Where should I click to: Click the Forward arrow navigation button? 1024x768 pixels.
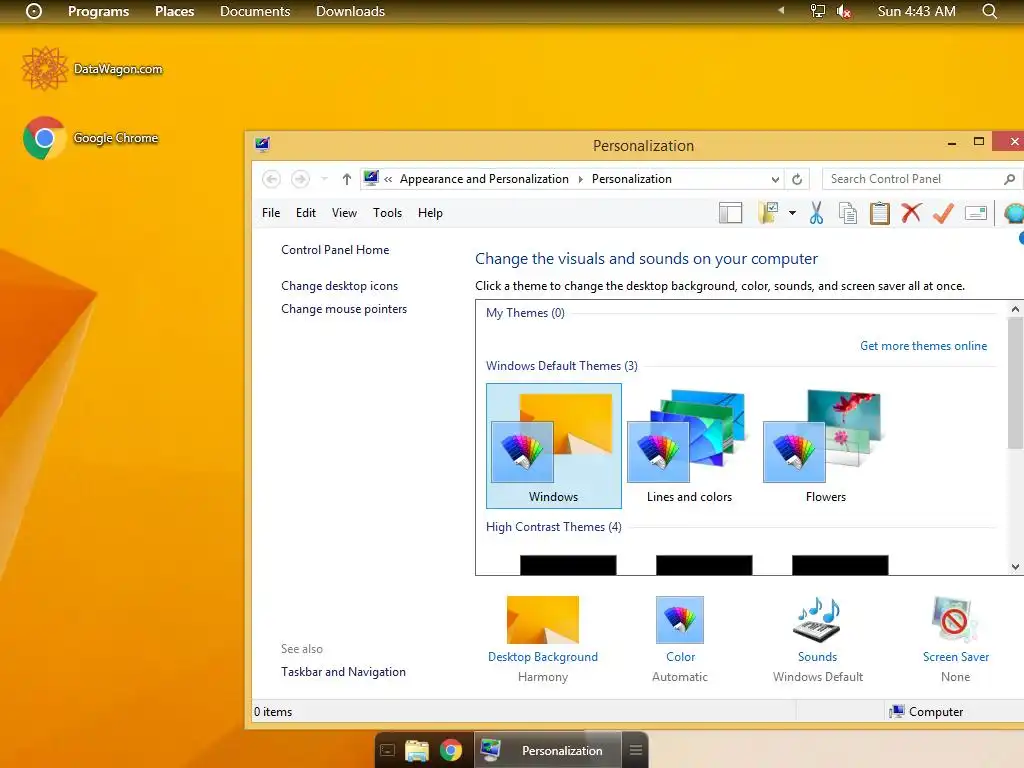point(300,179)
